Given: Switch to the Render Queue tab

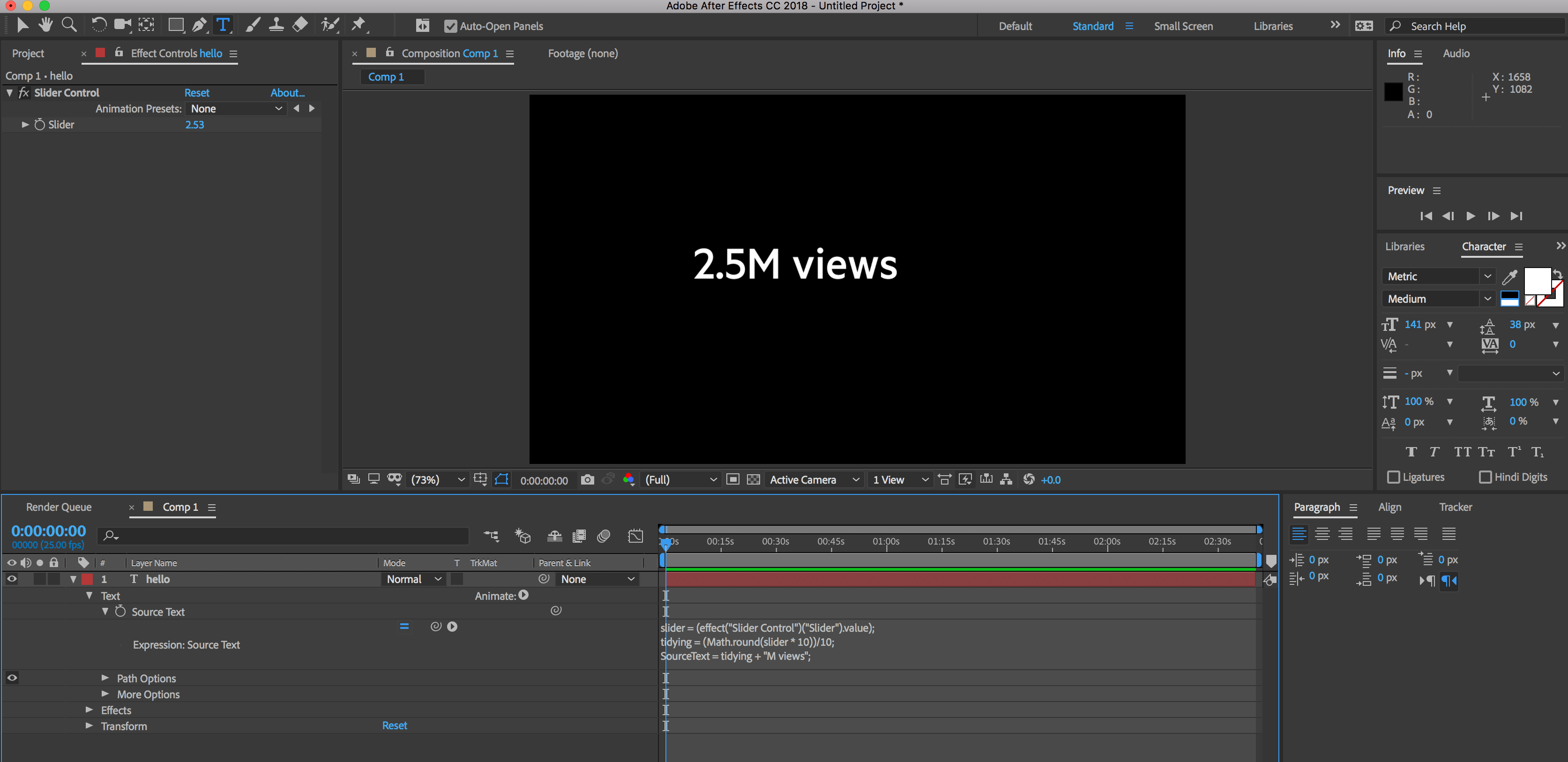Looking at the screenshot, I should click(x=59, y=507).
